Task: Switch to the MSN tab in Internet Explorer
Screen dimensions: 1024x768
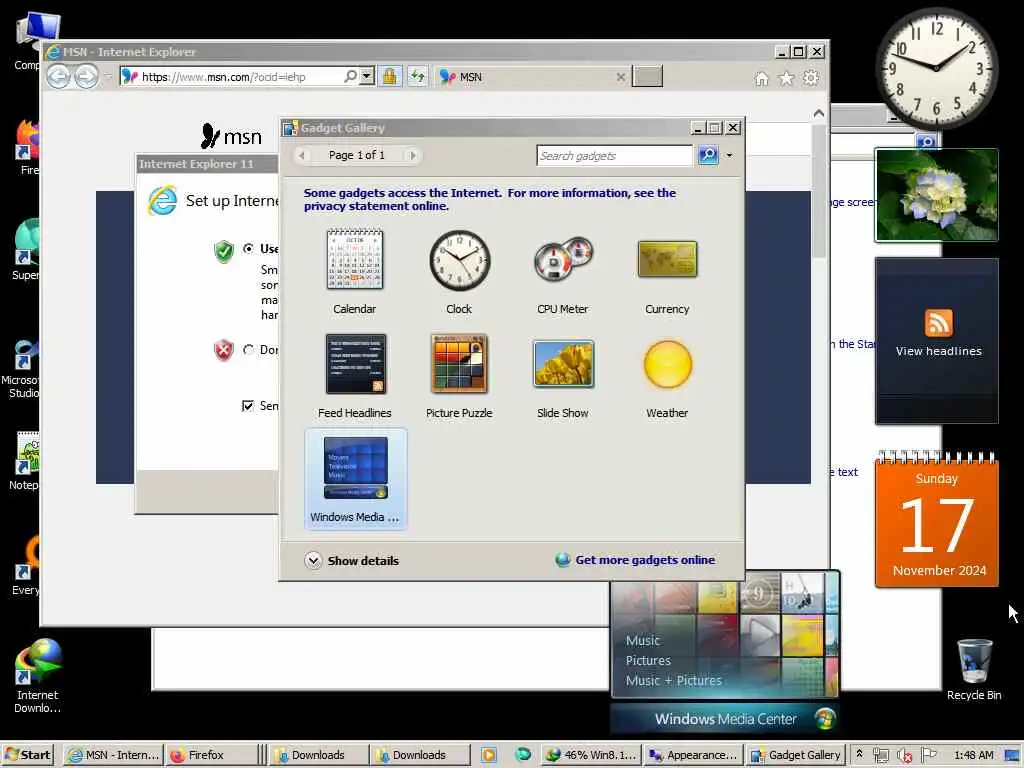Action: pyautogui.click(x=526, y=77)
